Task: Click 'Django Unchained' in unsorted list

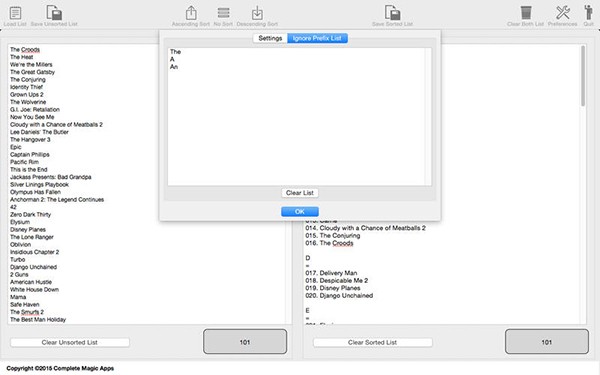Action: [x=34, y=267]
